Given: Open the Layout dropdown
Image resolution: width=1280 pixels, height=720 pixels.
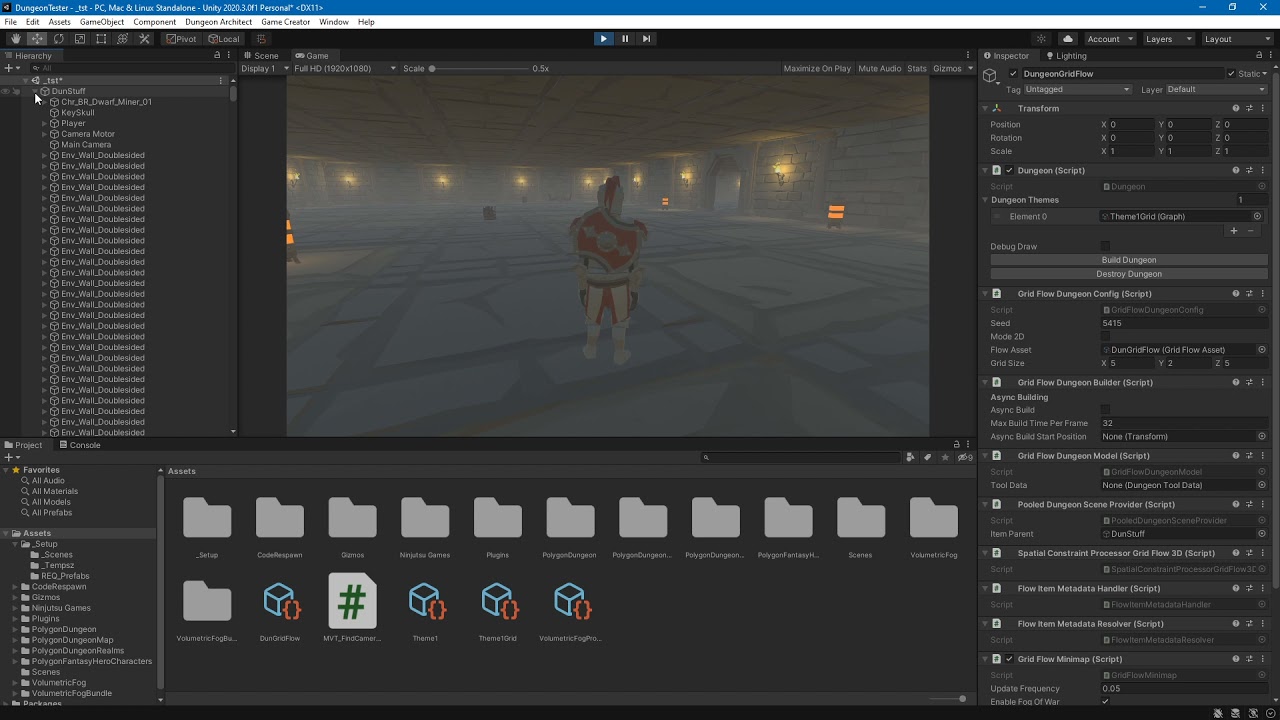Looking at the screenshot, I should point(1237,39).
